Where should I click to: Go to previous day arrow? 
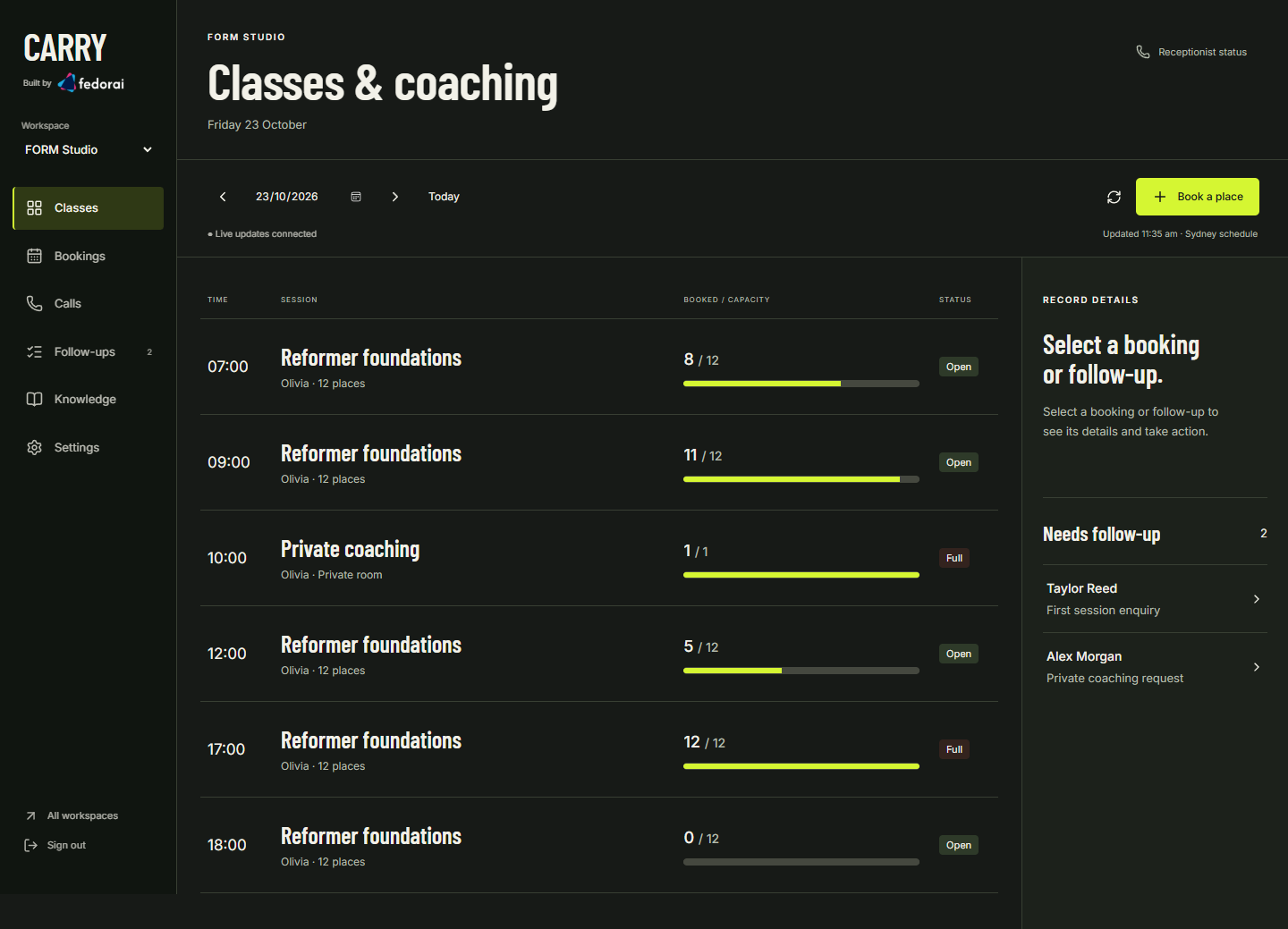223,197
